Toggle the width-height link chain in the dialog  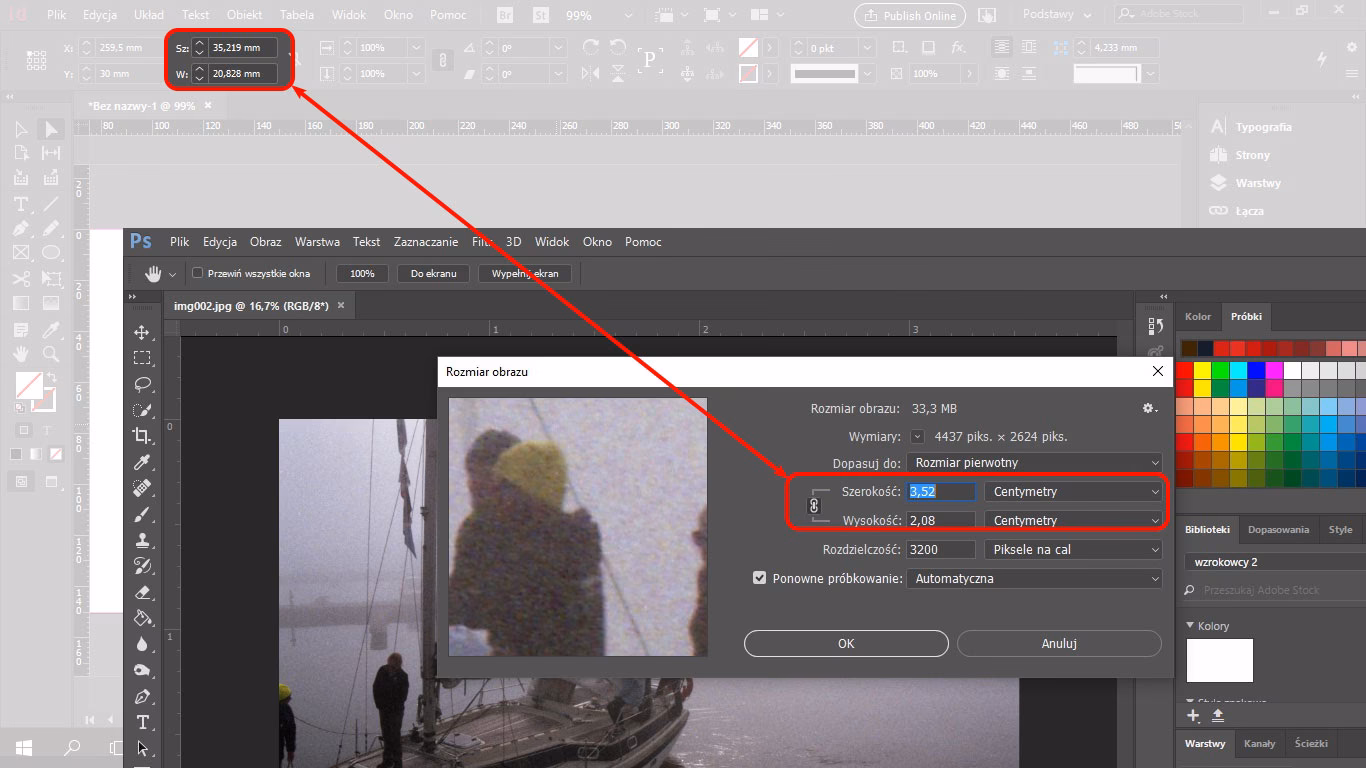click(815, 505)
